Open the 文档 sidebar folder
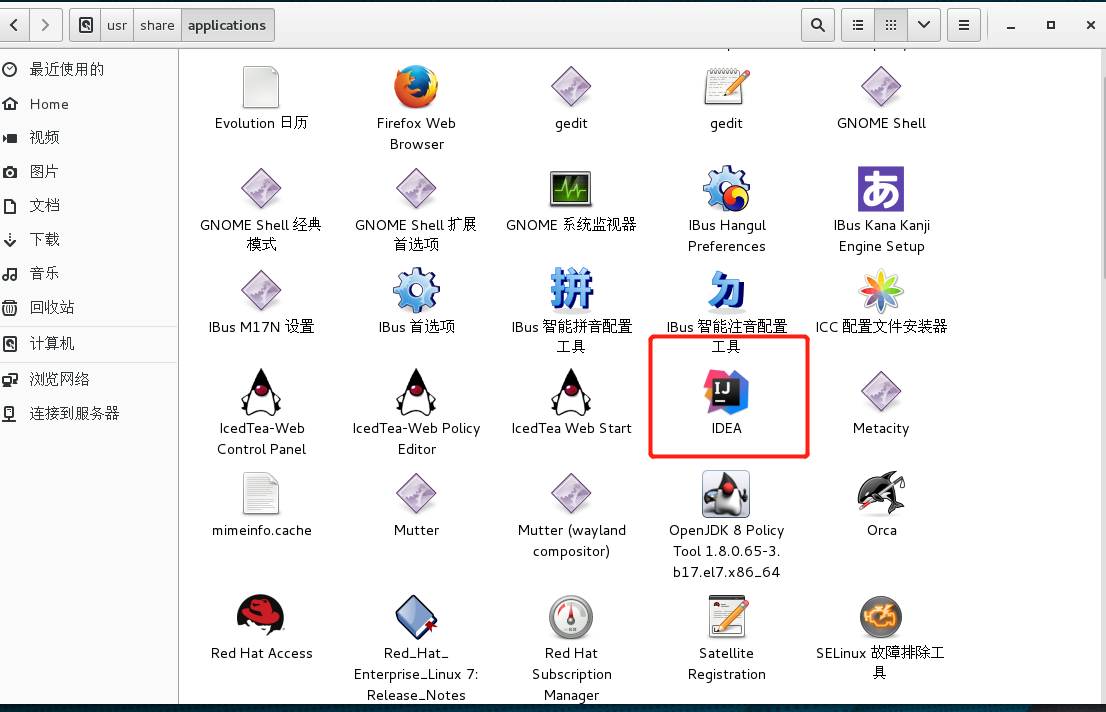This screenshot has width=1106, height=712. click(89, 205)
